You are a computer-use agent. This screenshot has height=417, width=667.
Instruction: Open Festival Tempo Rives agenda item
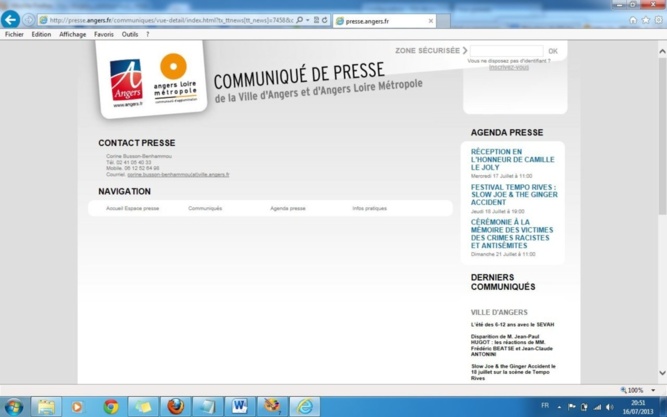(514, 194)
